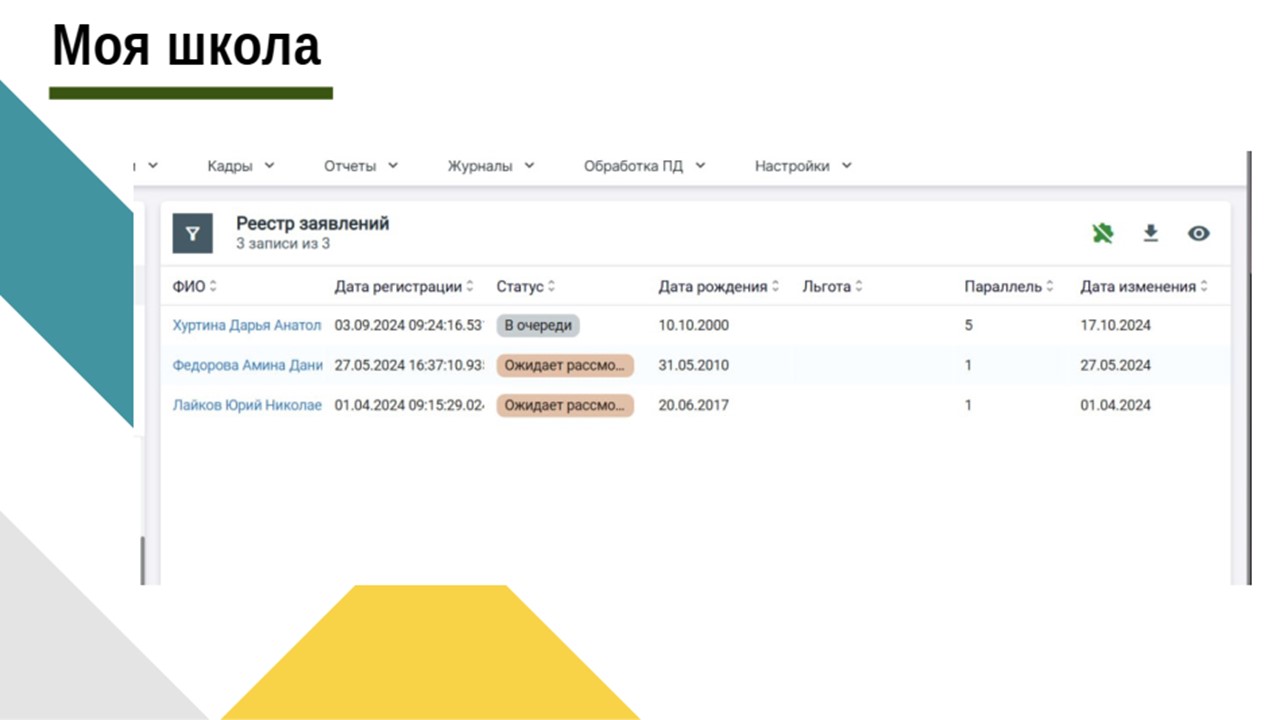Toggle column visibility eye icon
1280x720 pixels.
coord(1199,233)
